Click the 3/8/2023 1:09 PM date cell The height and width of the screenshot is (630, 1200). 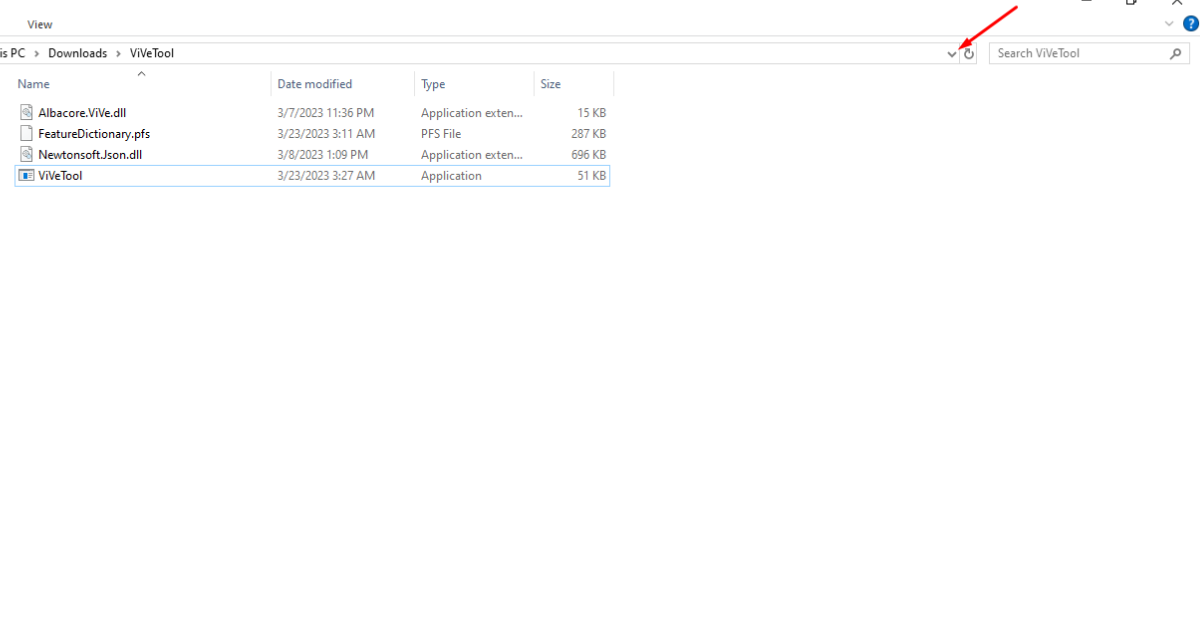[323, 154]
